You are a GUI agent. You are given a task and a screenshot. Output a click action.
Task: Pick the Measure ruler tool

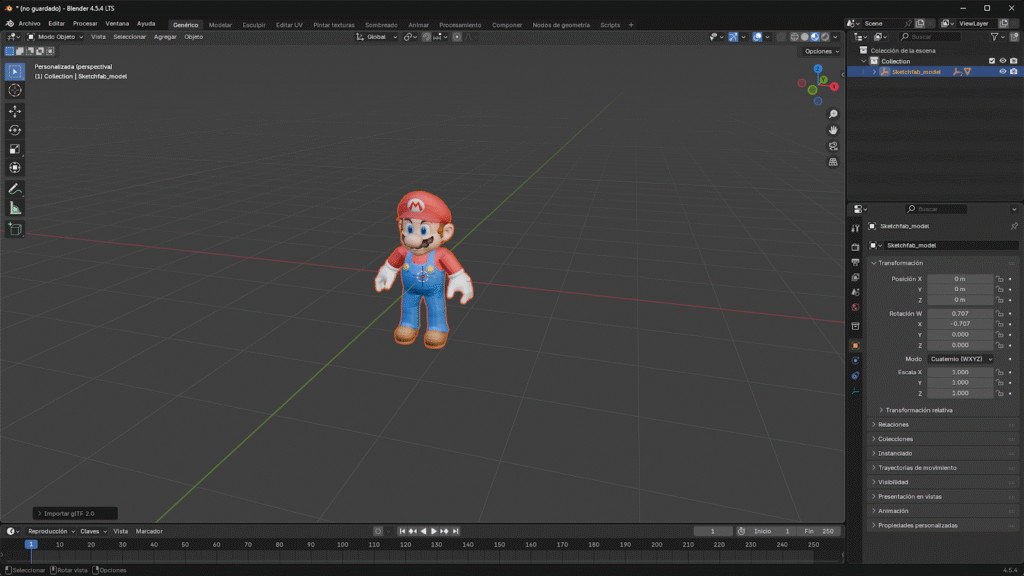pyautogui.click(x=15, y=208)
